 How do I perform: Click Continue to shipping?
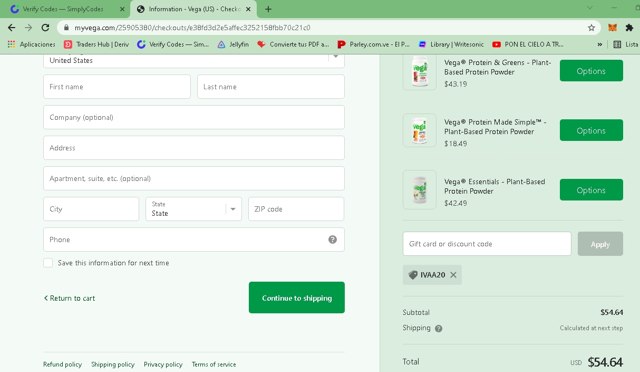coord(297,298)
